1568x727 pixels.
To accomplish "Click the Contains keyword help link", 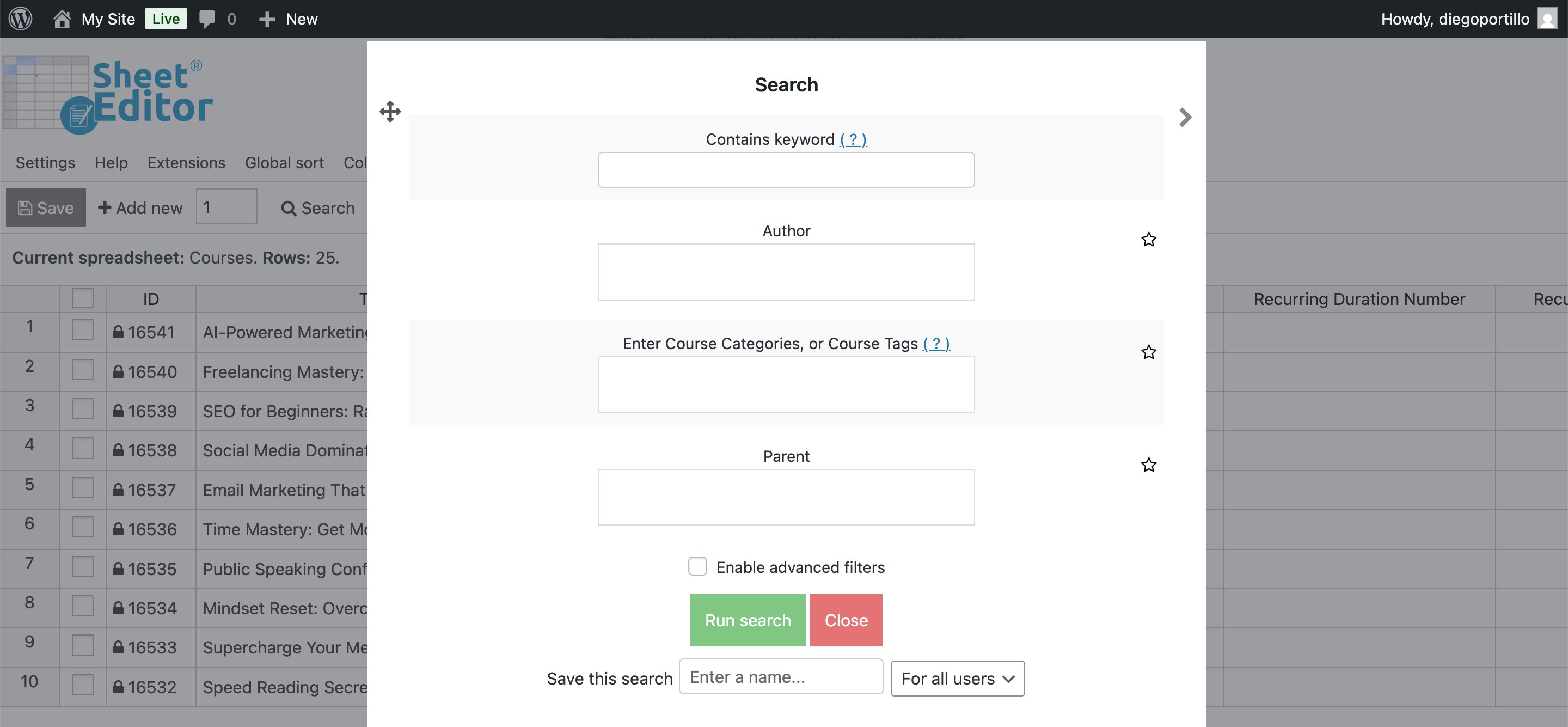I will point(853,139).
